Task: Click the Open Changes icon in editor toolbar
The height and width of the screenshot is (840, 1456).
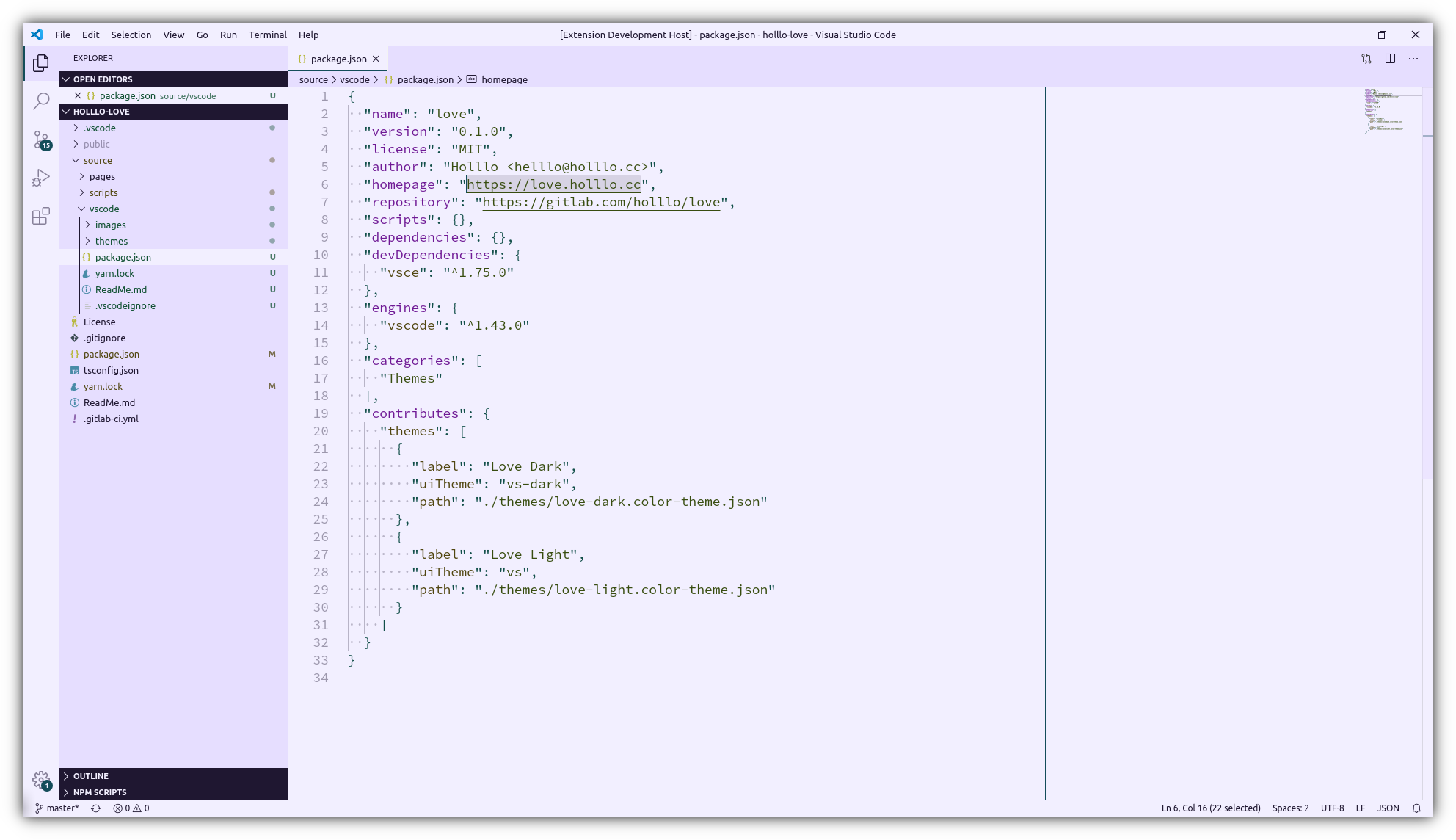Action: [x=1366, y=59]
